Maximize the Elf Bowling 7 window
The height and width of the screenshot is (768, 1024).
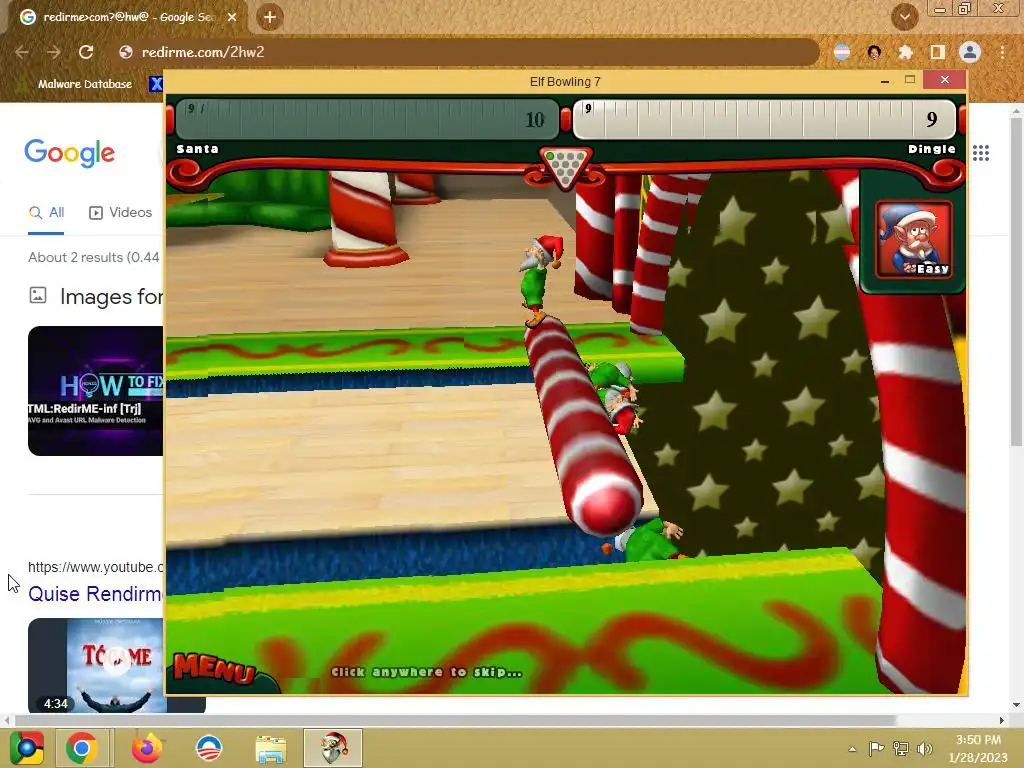910,80
